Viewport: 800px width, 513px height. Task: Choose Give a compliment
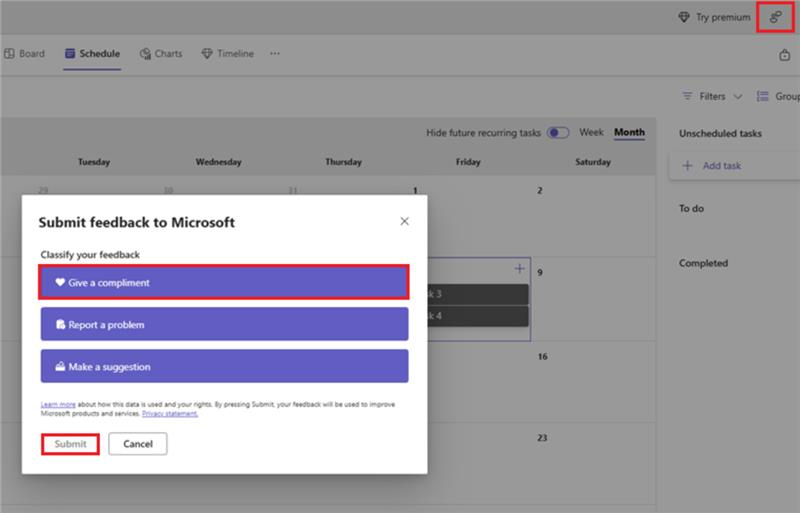click(x=224, y=282)
